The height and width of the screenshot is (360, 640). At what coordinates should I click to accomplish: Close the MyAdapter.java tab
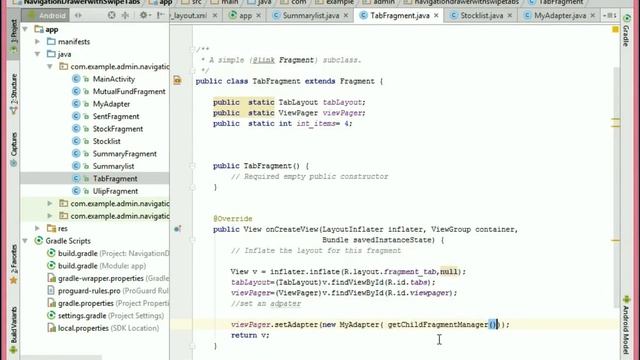point(593,16)
